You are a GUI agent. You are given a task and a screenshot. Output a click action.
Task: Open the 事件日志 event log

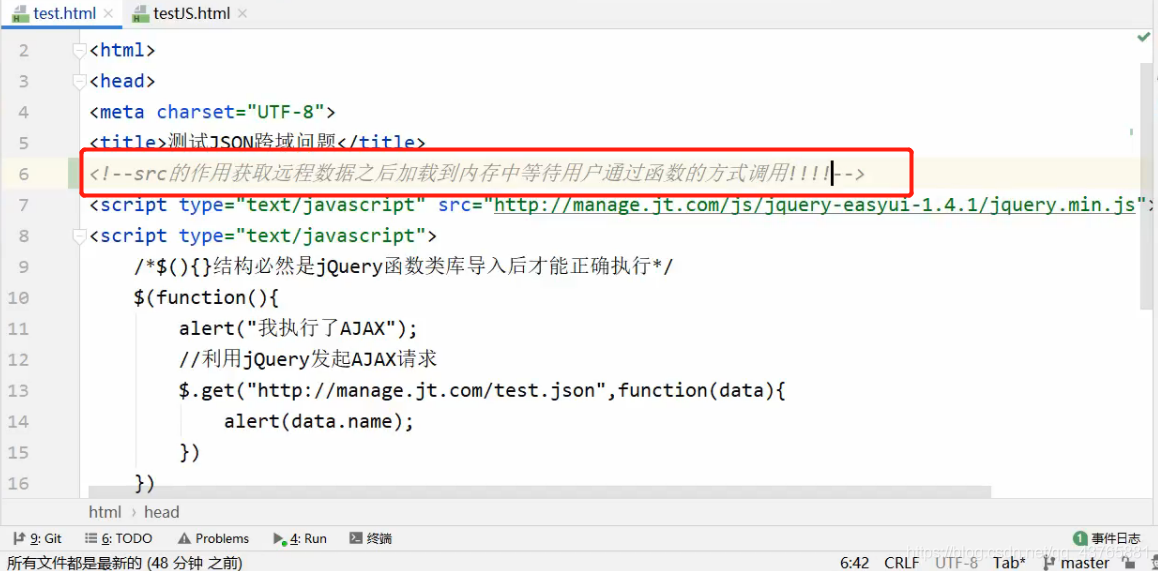(x=1106, y=538)
